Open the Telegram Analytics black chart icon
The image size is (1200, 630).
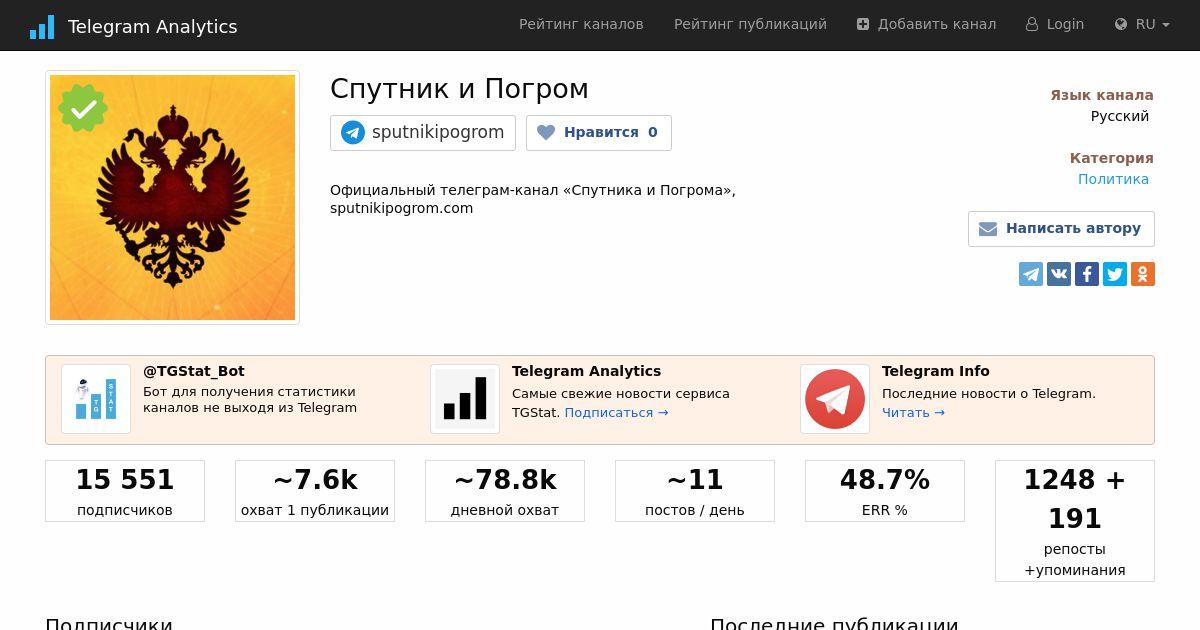(x=465, y=399)
